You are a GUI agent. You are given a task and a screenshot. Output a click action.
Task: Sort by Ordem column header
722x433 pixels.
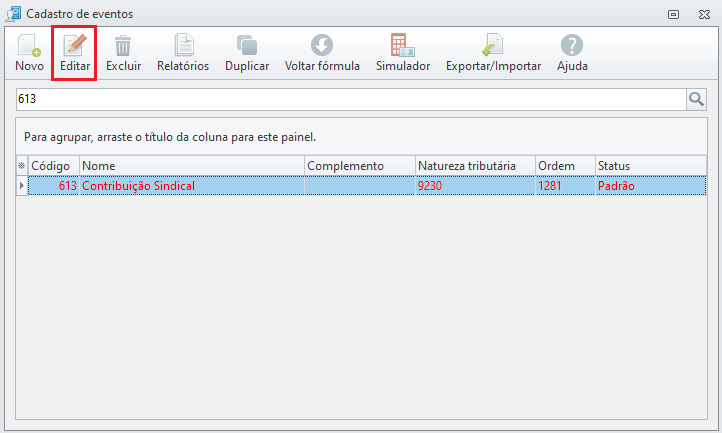point(565,166)
